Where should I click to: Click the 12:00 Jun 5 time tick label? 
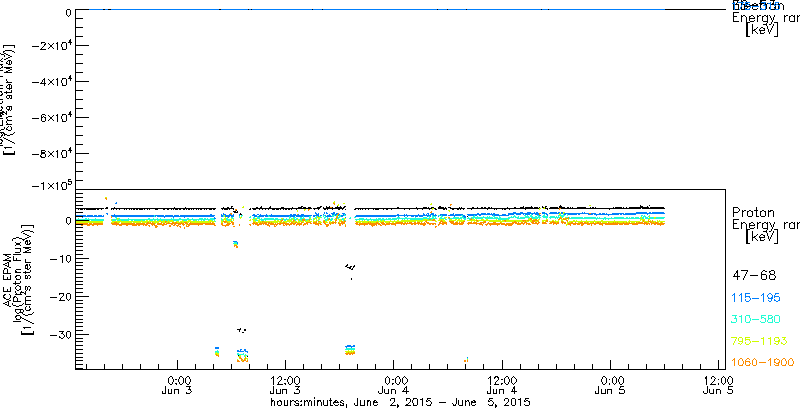719,386
